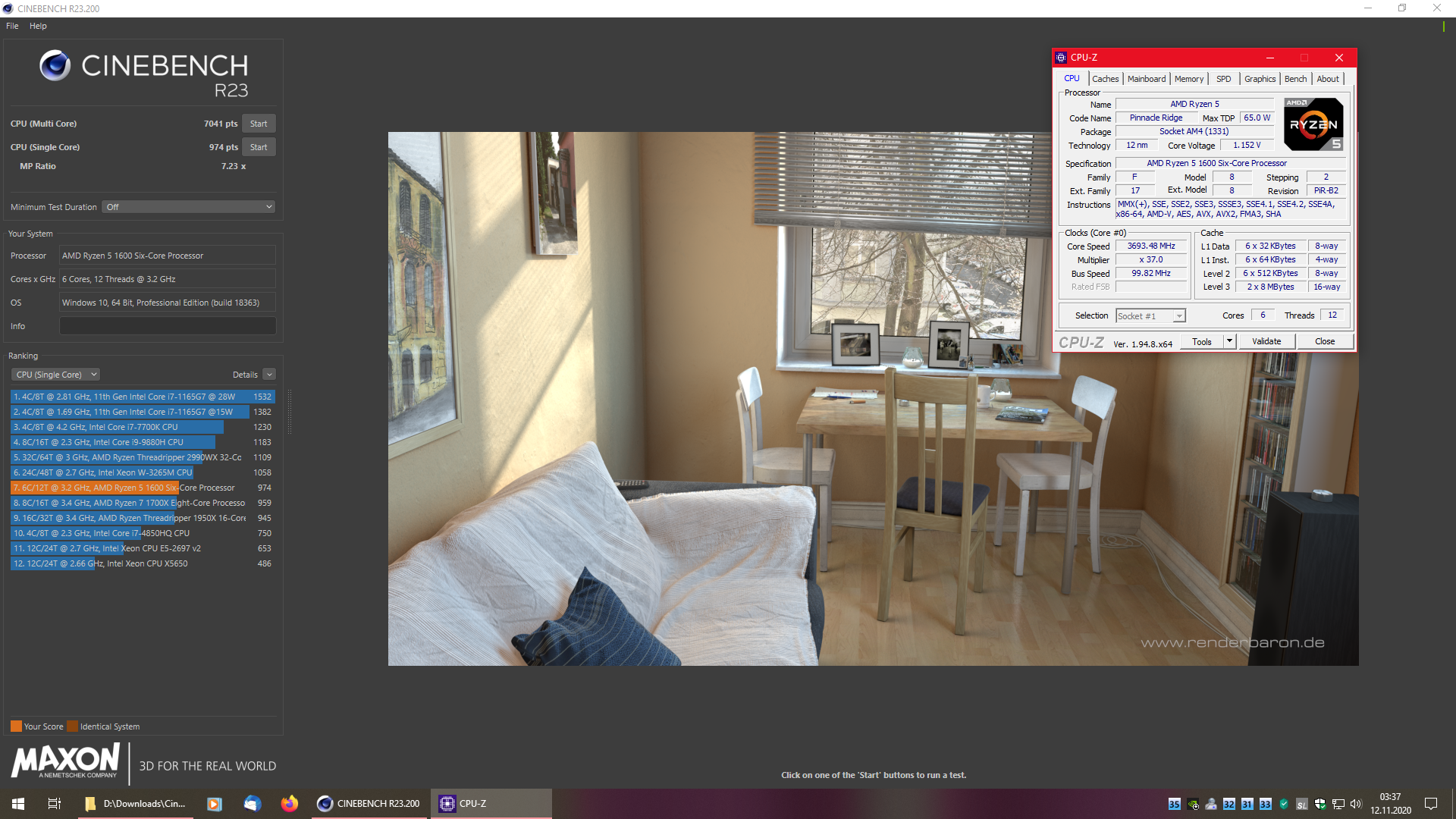Click the Tools button in CPU-Z
This screenshot has width=1456, height=819.
tap(1202, 342)
